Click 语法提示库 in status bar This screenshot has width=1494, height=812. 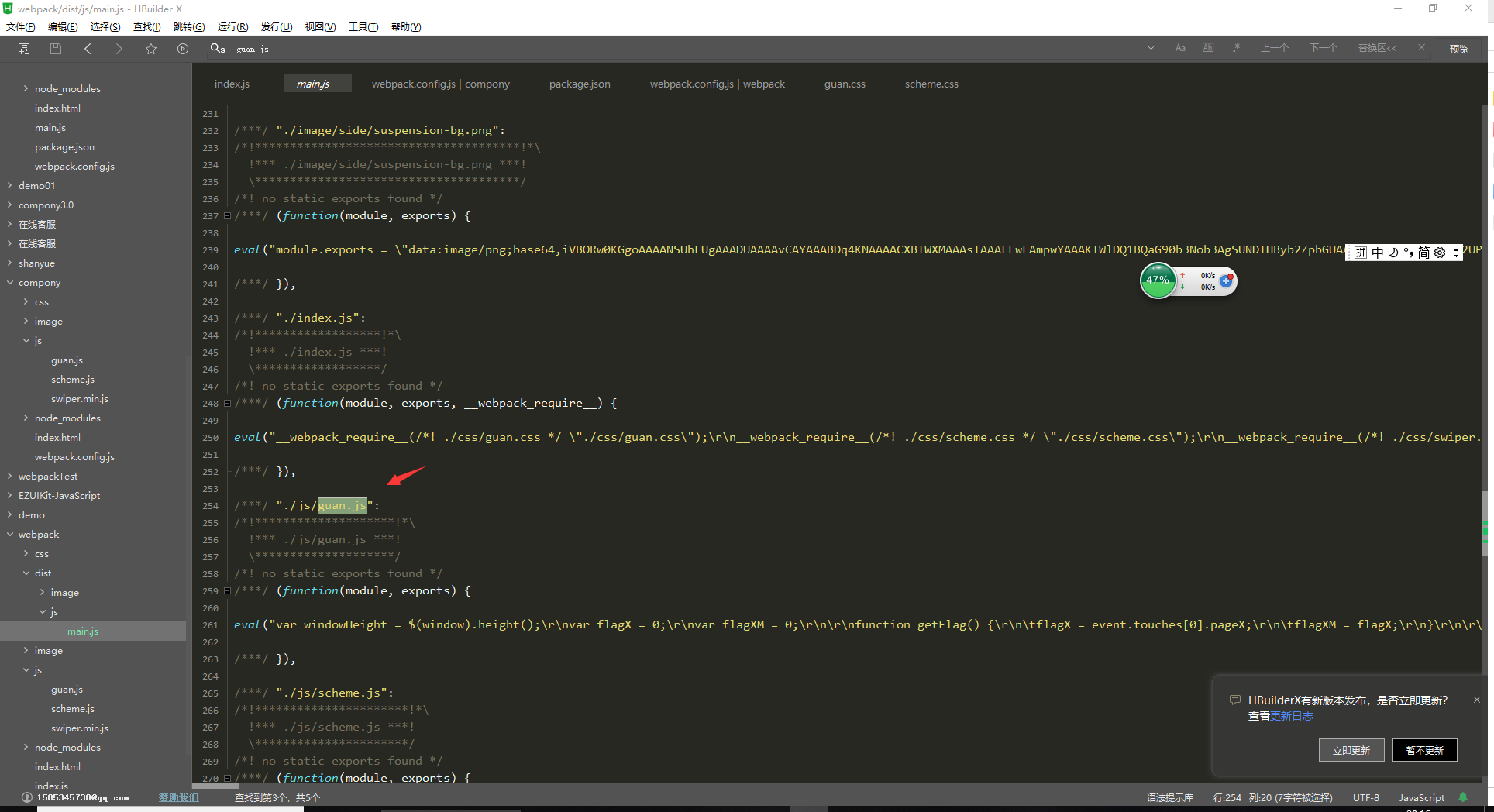1170,797
